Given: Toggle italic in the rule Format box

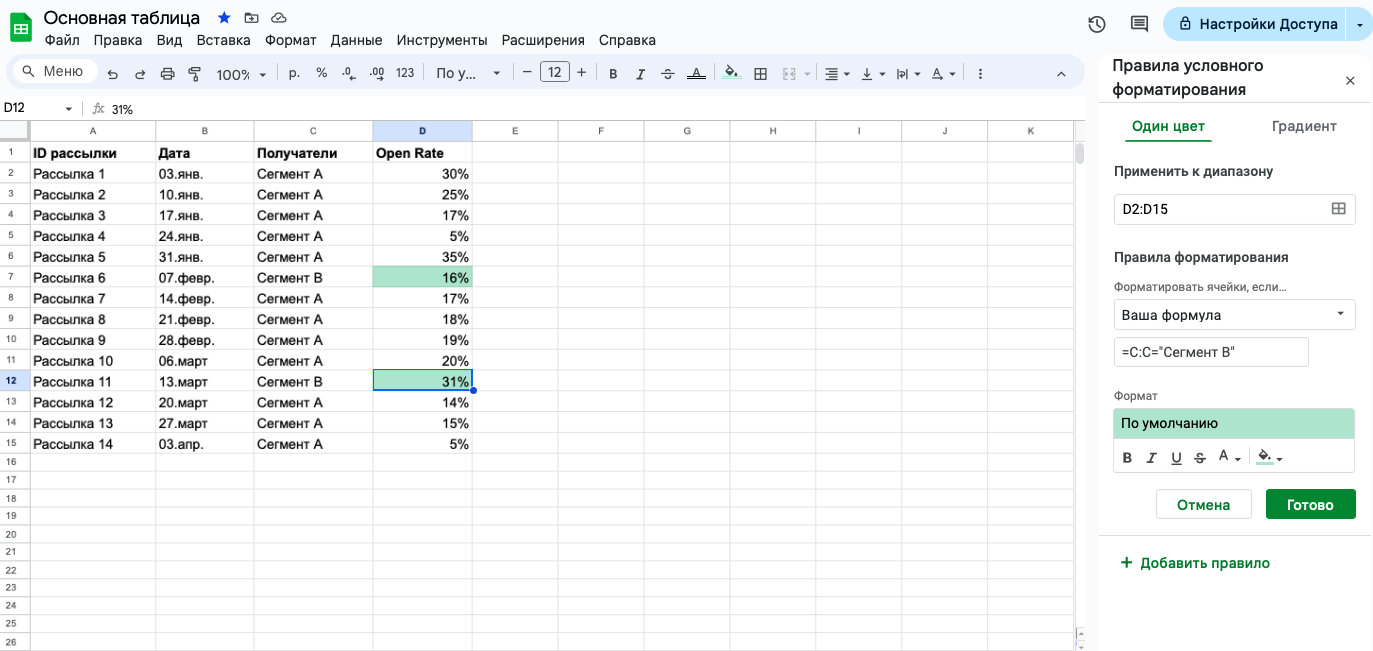Looking at the screenshot, I should [x=1151, y=458].
